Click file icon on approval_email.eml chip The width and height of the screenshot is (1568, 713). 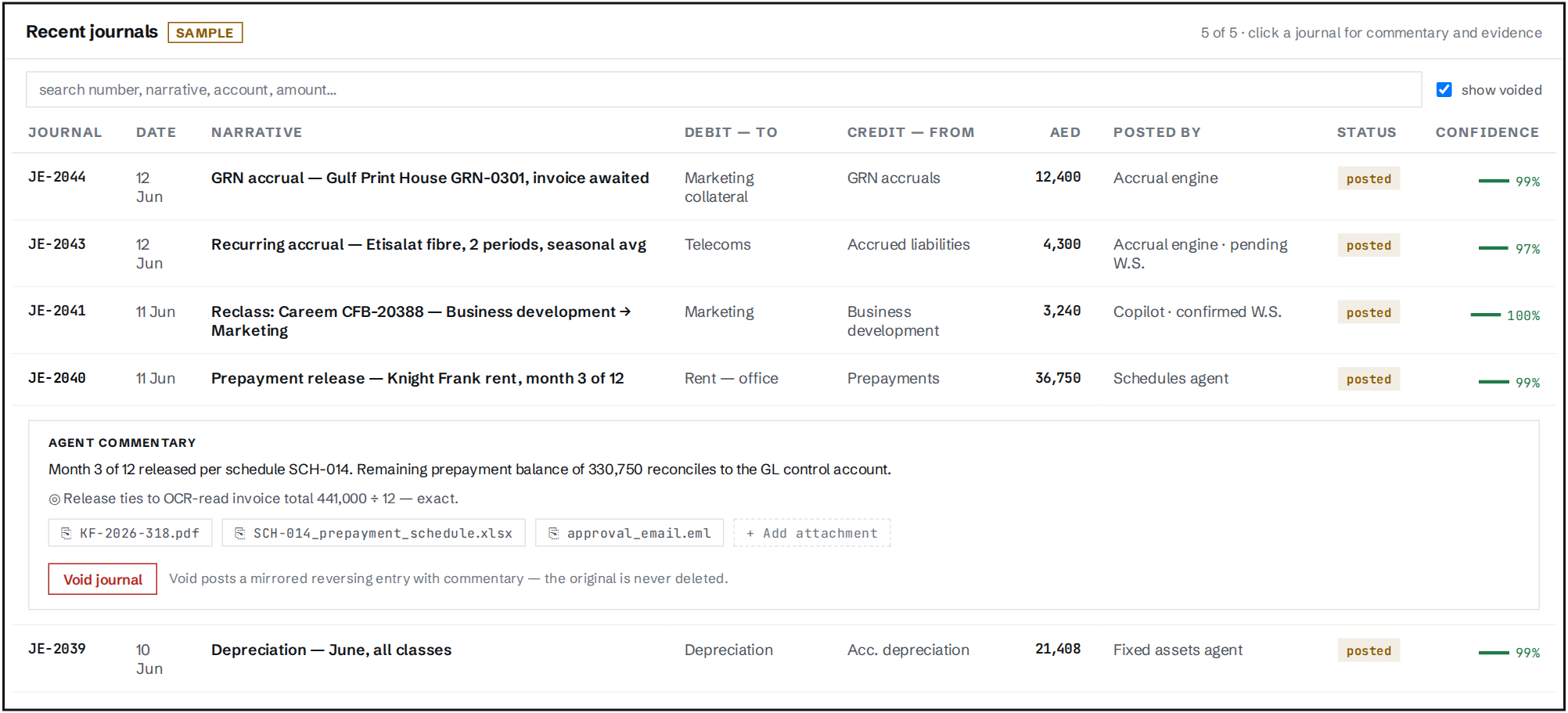coord(554,533)
